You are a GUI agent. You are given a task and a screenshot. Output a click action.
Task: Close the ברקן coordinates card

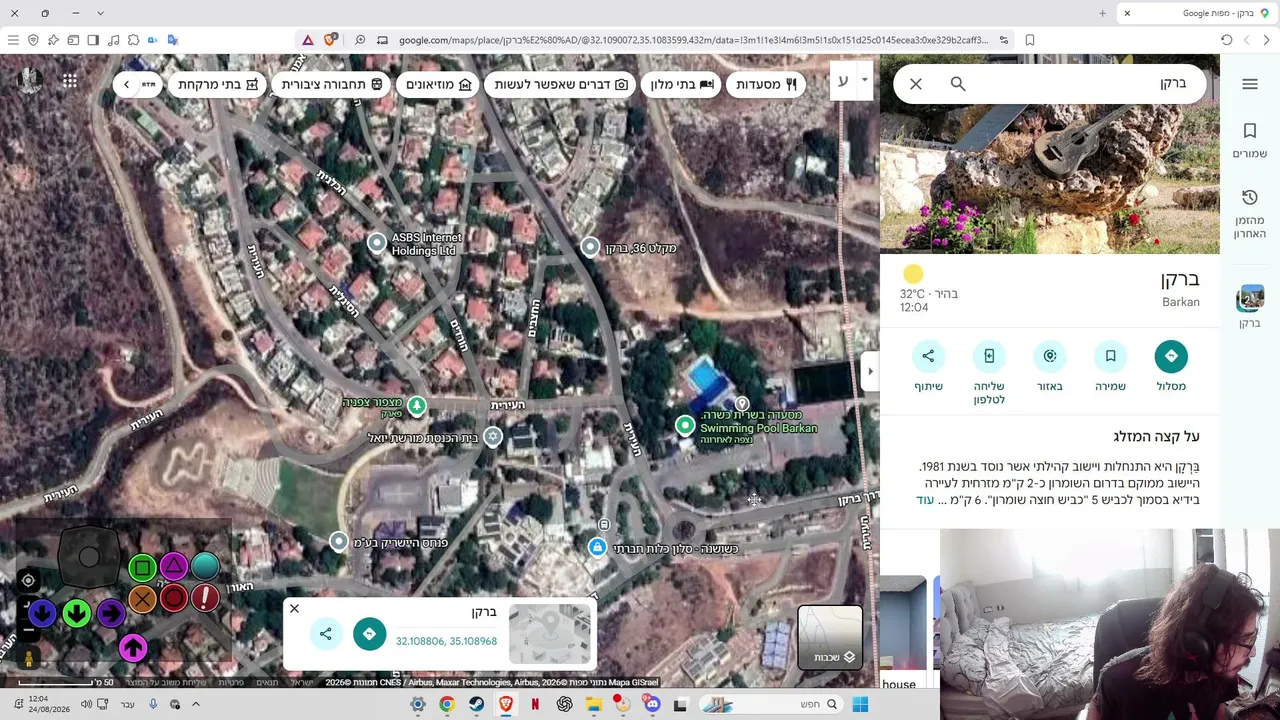294,609
